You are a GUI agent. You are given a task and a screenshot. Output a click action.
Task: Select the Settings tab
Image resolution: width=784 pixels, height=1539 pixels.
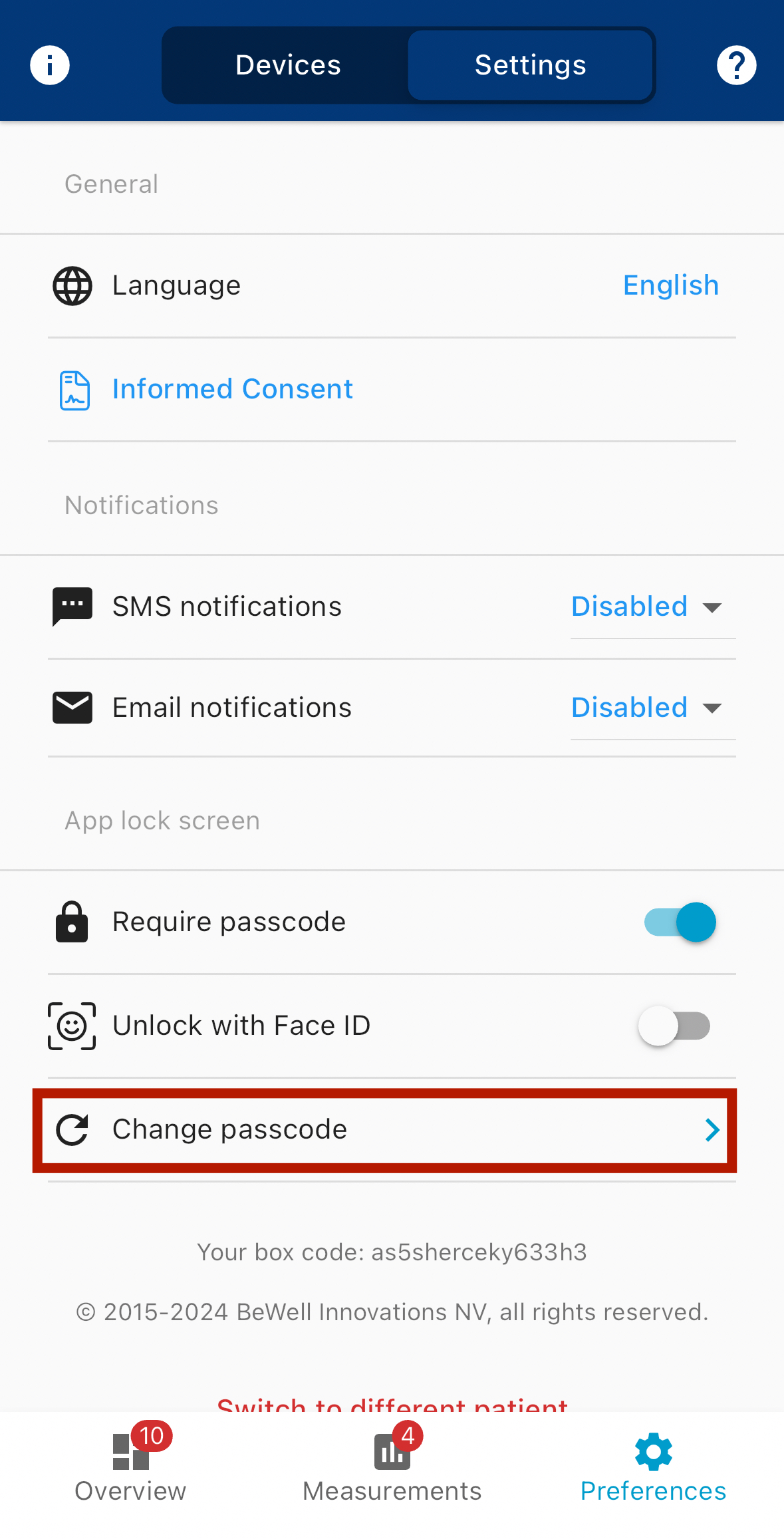point(530,65)
